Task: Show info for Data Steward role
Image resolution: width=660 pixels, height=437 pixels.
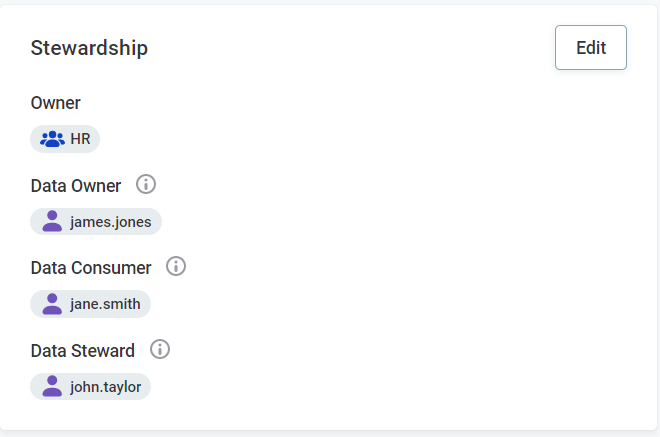Action: [160, 349]
